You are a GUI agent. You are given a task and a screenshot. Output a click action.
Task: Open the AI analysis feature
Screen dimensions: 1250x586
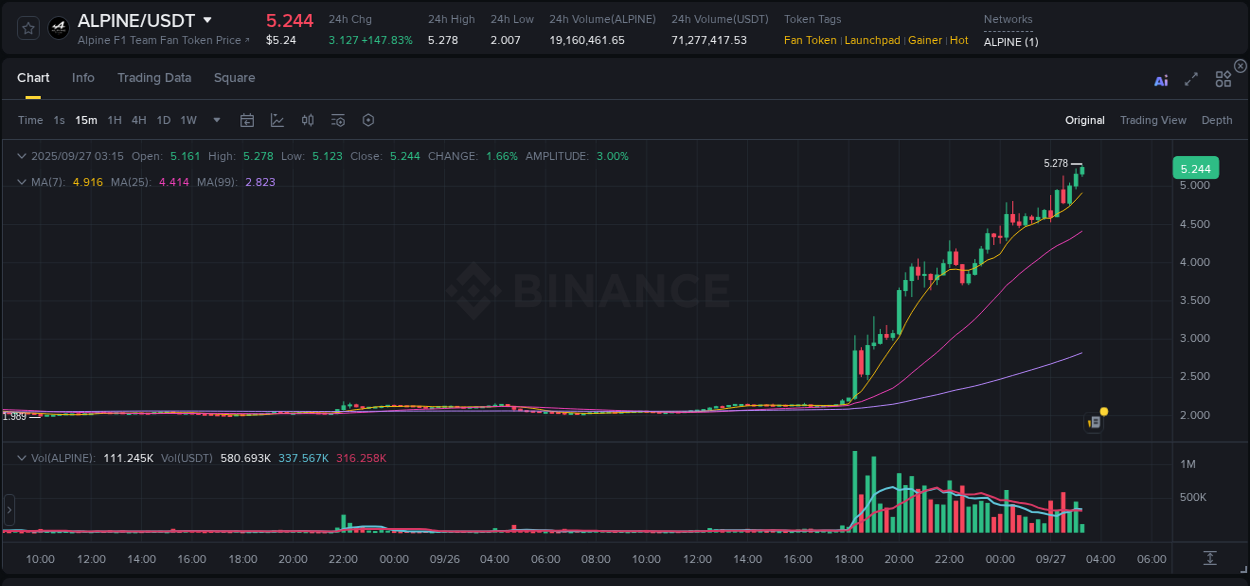pos(1160,80)
